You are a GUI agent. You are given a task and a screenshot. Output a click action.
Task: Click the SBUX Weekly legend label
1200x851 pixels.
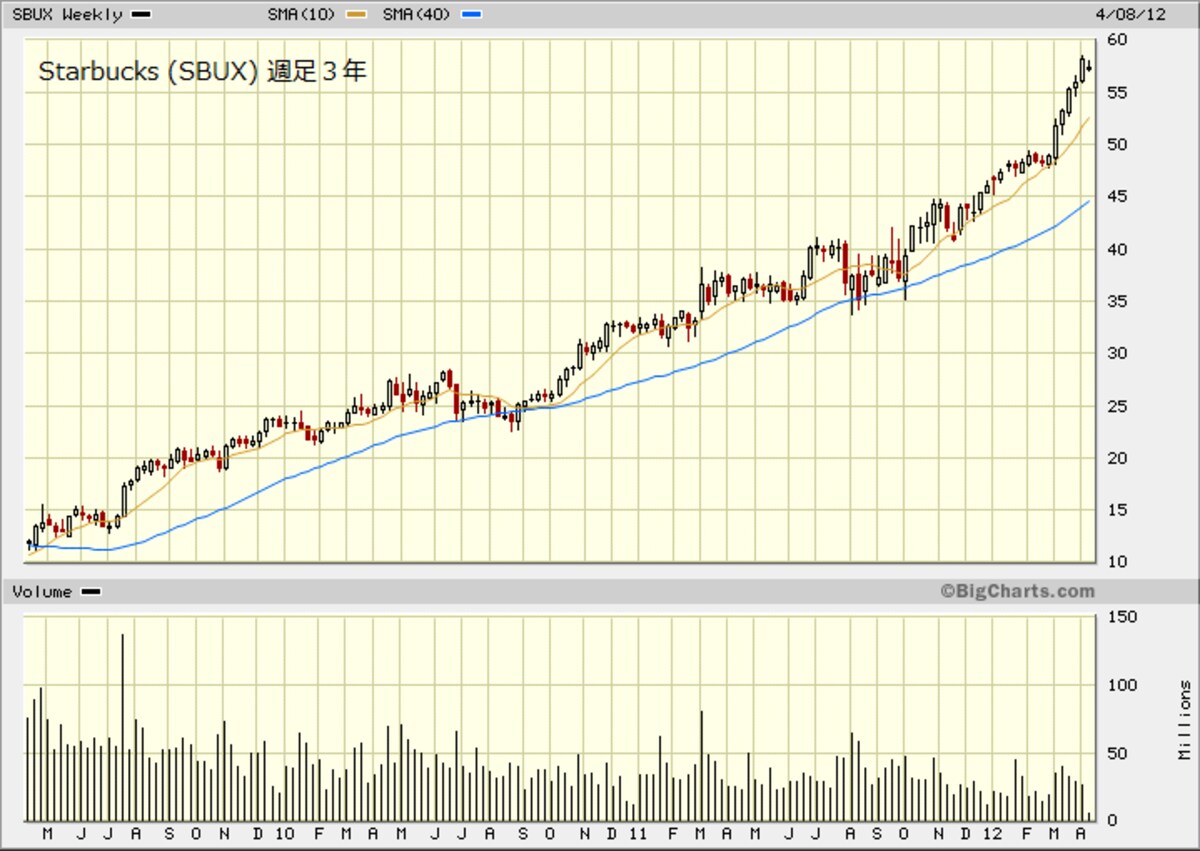pyautogui.click(x=67, y=15)
